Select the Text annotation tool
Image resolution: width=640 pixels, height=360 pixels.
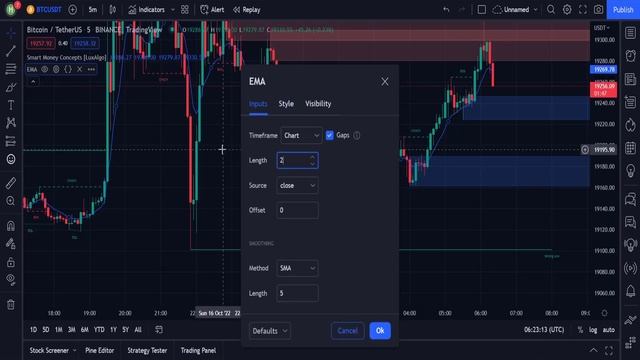(11, 105)
